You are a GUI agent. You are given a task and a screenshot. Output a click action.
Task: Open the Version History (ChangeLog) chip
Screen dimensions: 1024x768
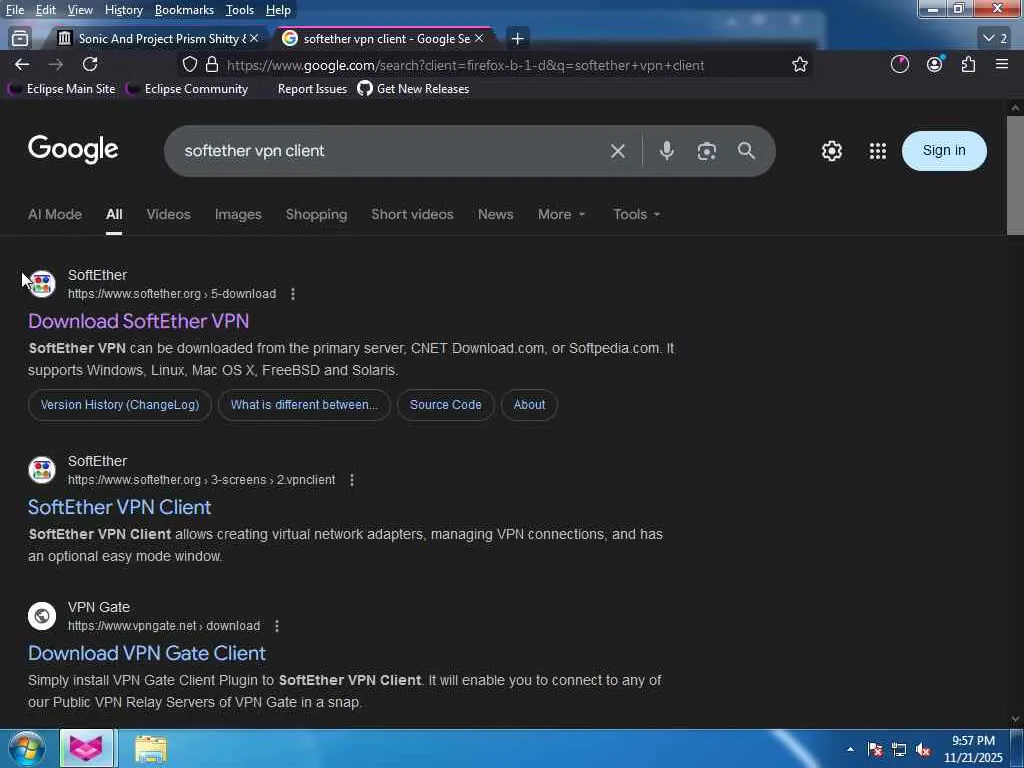pos(120,405)
